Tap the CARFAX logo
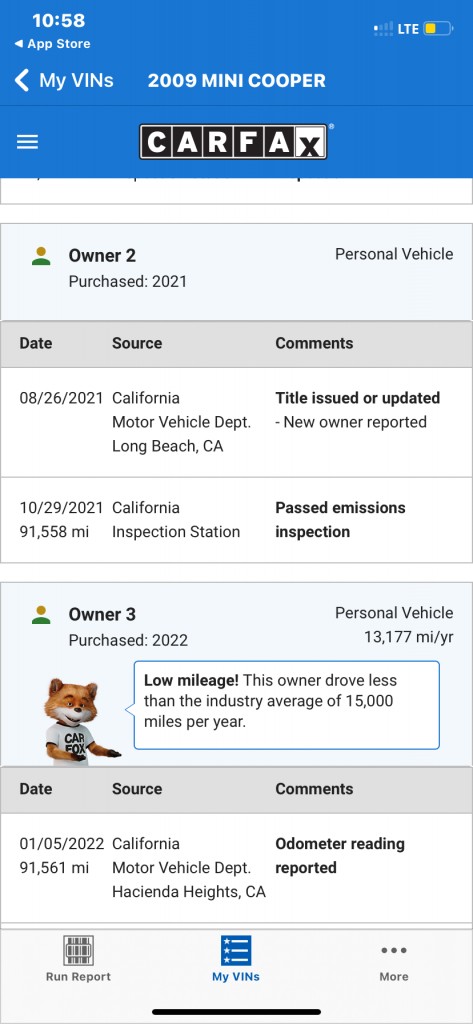473x1024 pixels. [233, 142]
